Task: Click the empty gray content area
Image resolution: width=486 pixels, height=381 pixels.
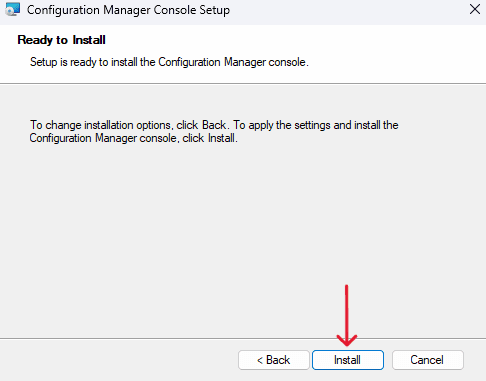Action: (x=243, y=233)
